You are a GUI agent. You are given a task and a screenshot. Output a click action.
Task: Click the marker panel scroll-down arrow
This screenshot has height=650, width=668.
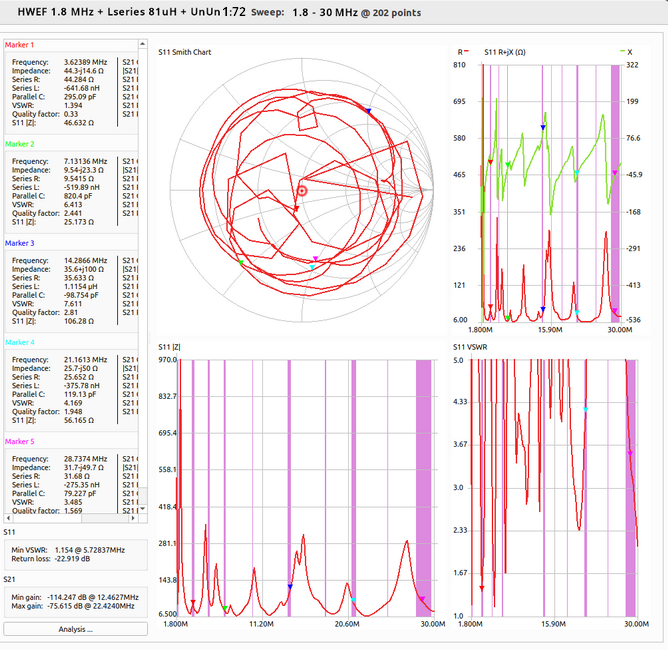pos(143,508)
